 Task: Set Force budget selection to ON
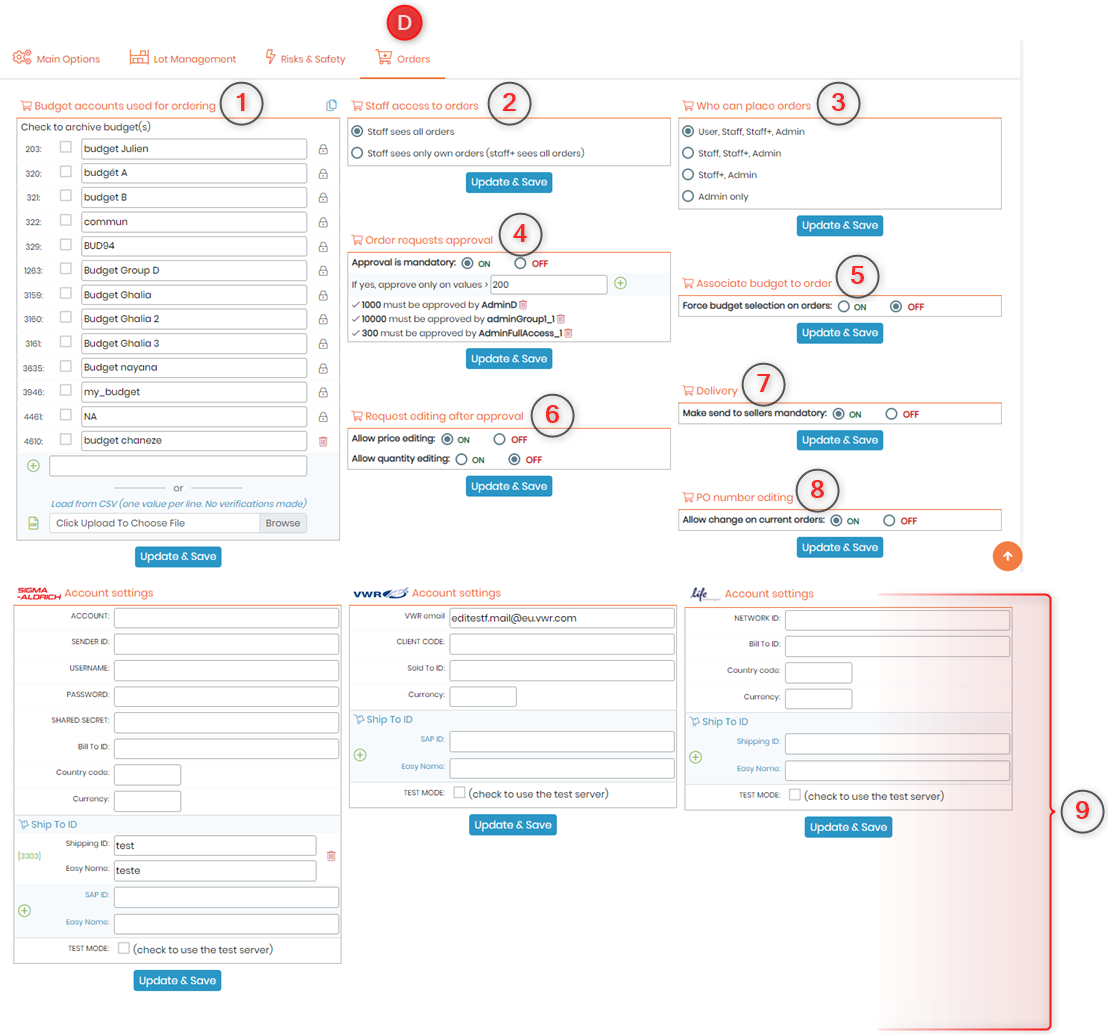point(844,306)
